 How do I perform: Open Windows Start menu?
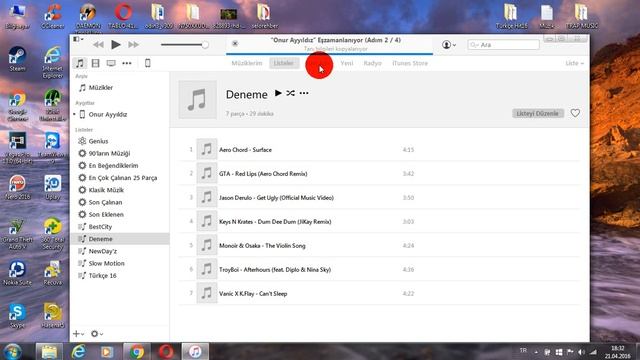(x=12, y=351)
